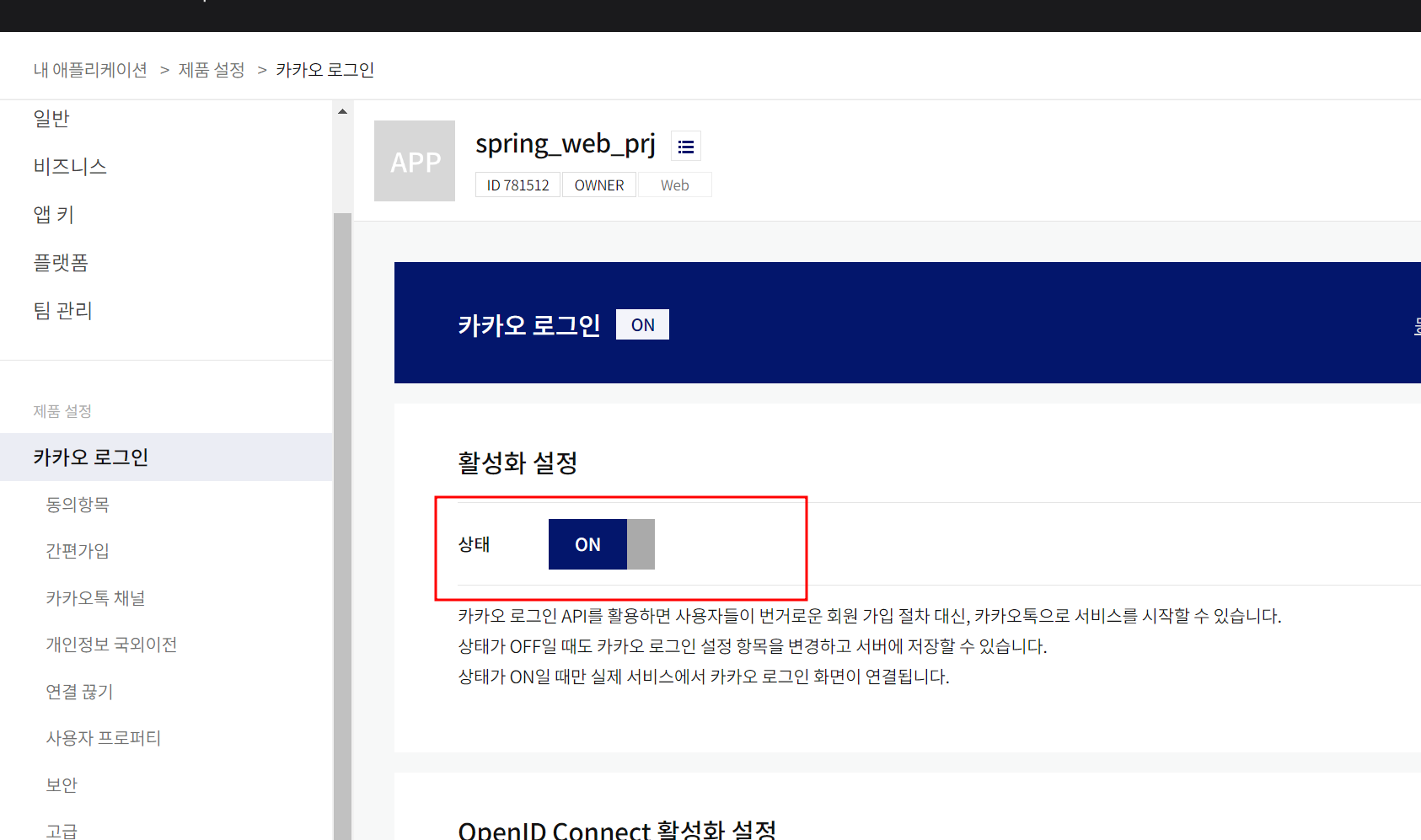Go to 보안 submenu

62,785
